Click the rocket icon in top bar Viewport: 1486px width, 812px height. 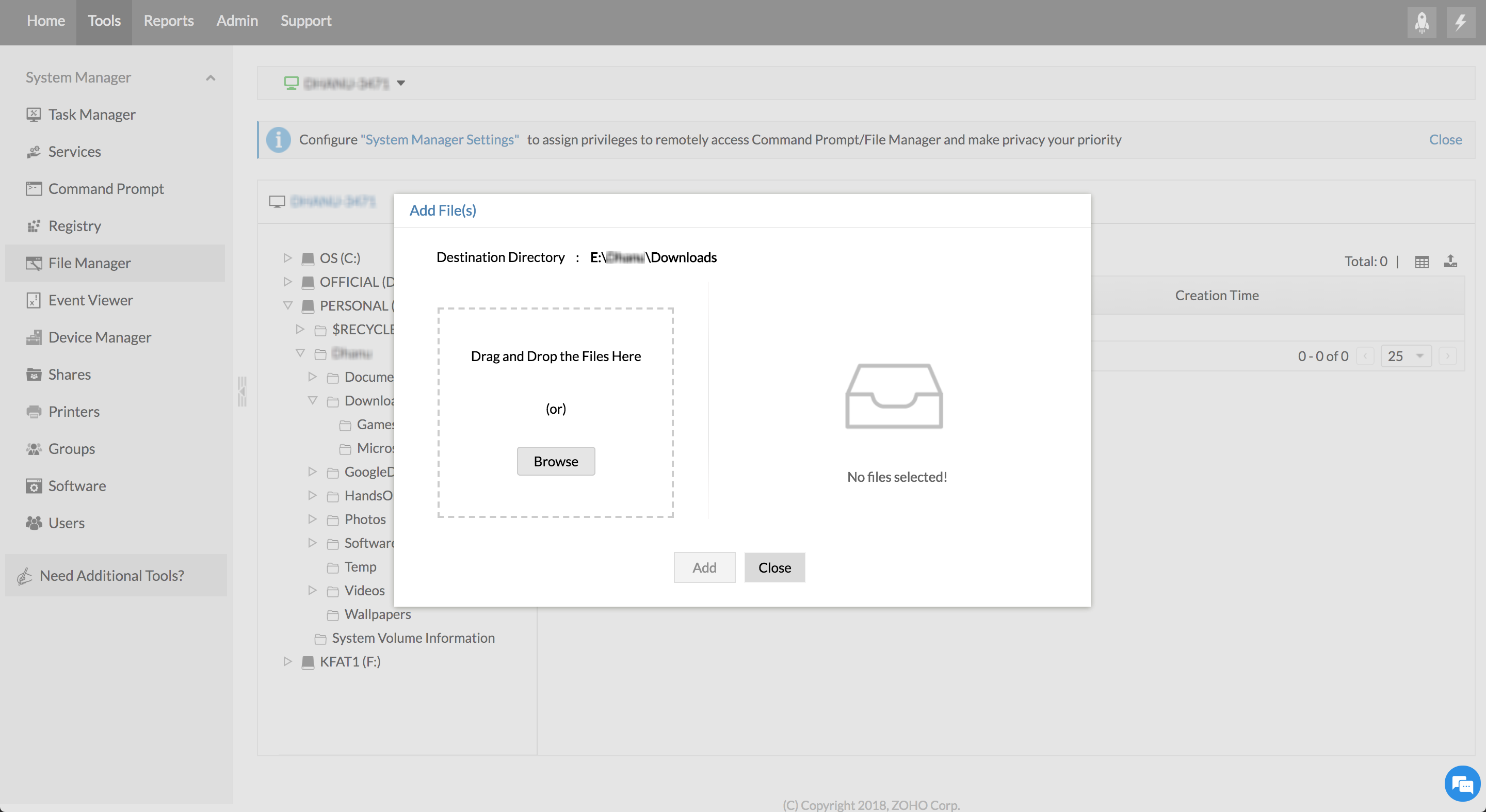click(x=1422, y=22)
